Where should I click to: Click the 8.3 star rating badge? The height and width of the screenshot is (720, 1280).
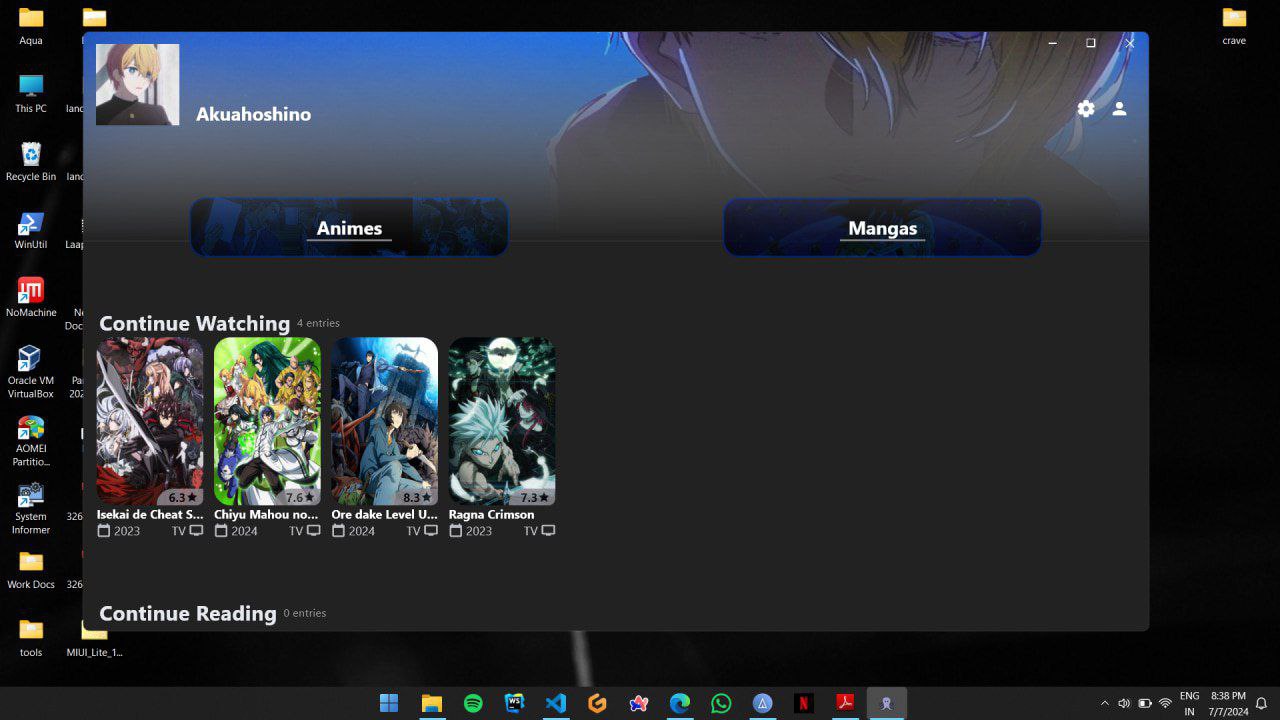click(417, 497)
